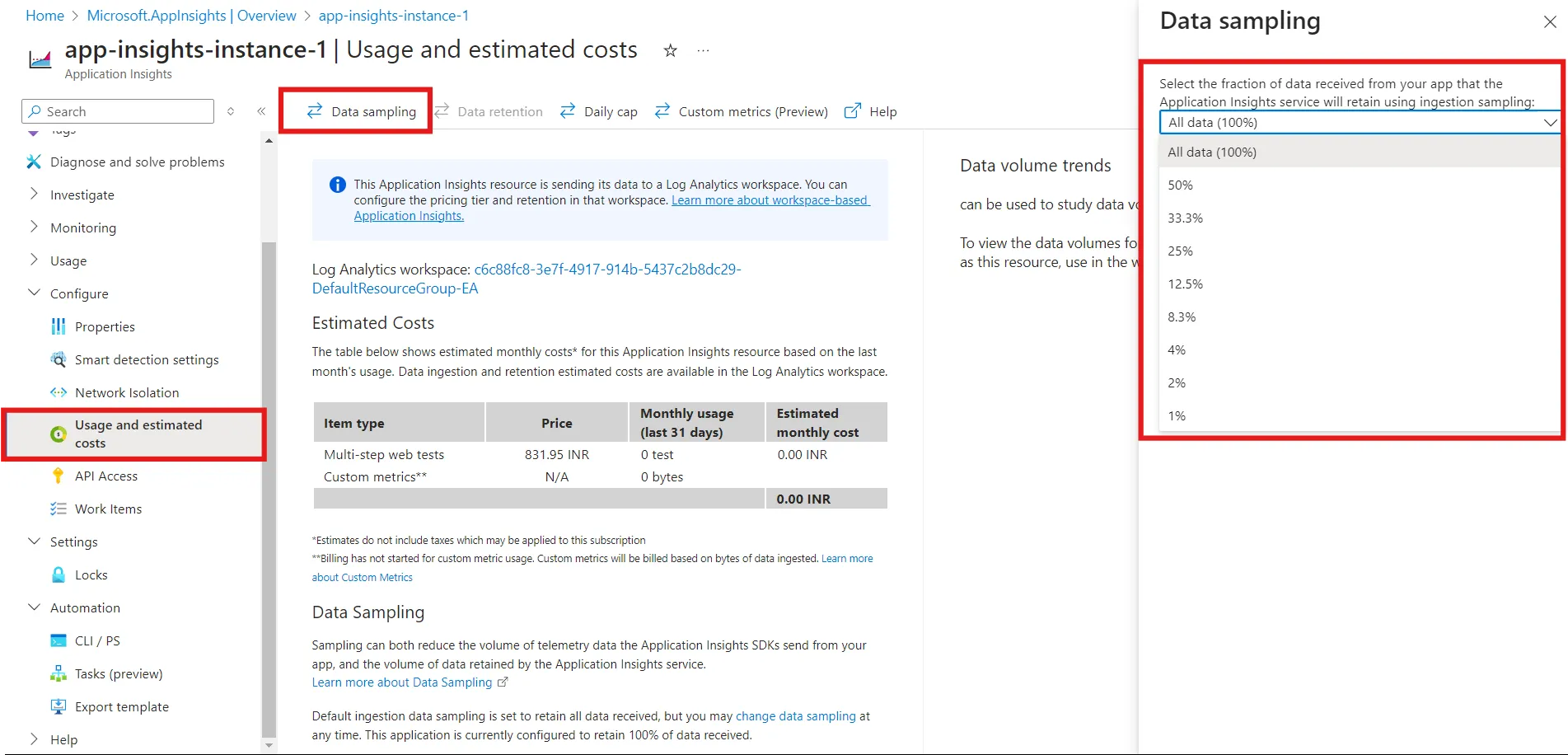Click the Locks icon under Settings
Screen dimensions: 1568x755
point(58,574)
